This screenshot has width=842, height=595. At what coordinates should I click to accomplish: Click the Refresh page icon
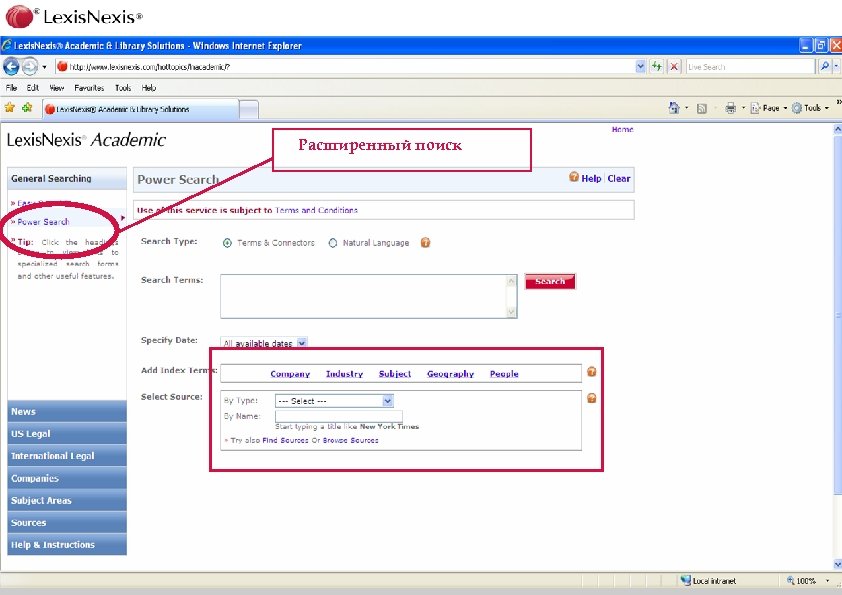pyautogui.click(x=657, y=67)
